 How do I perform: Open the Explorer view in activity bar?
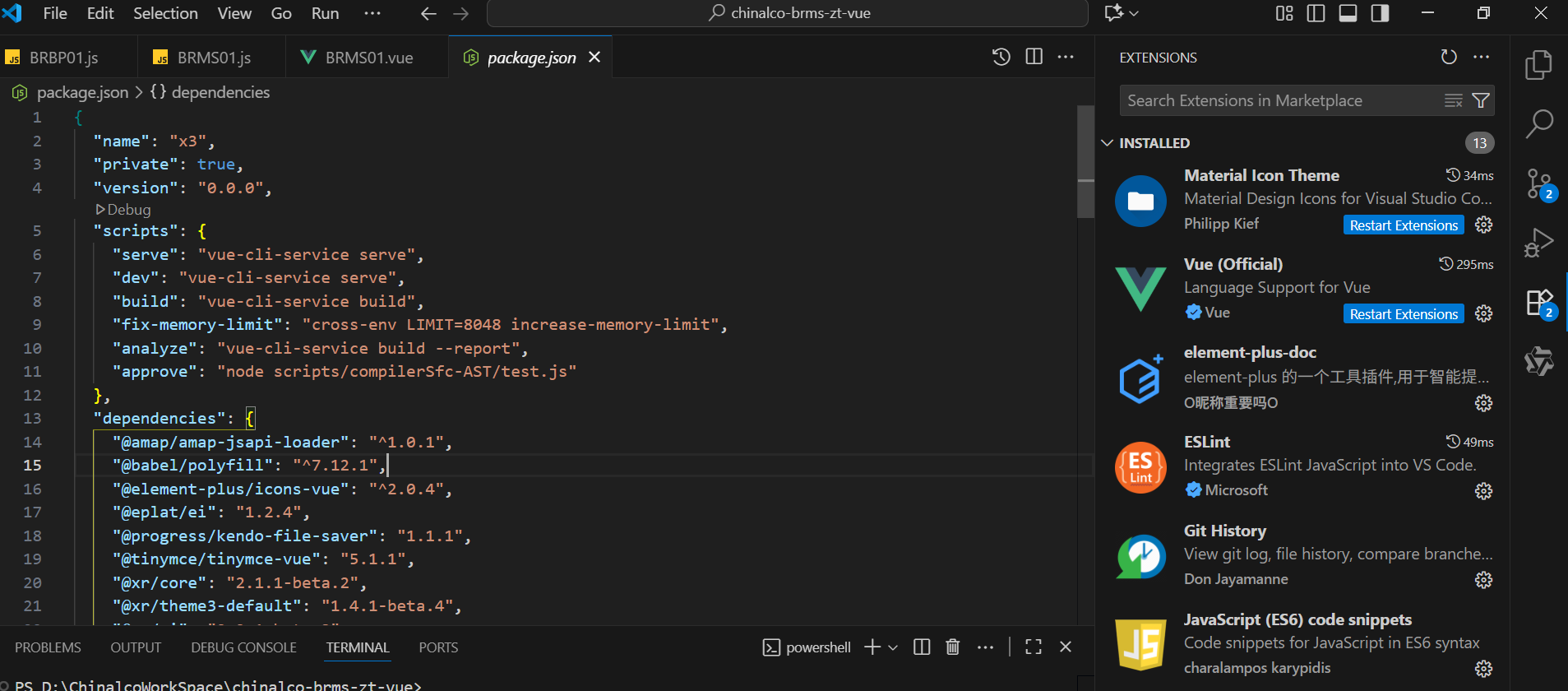click(x=1538, y=65)
